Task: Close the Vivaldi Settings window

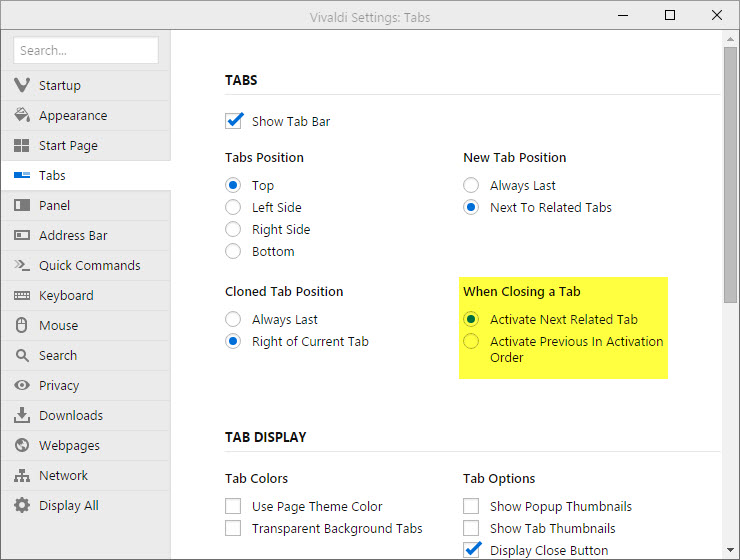Action: pos(716,16)
